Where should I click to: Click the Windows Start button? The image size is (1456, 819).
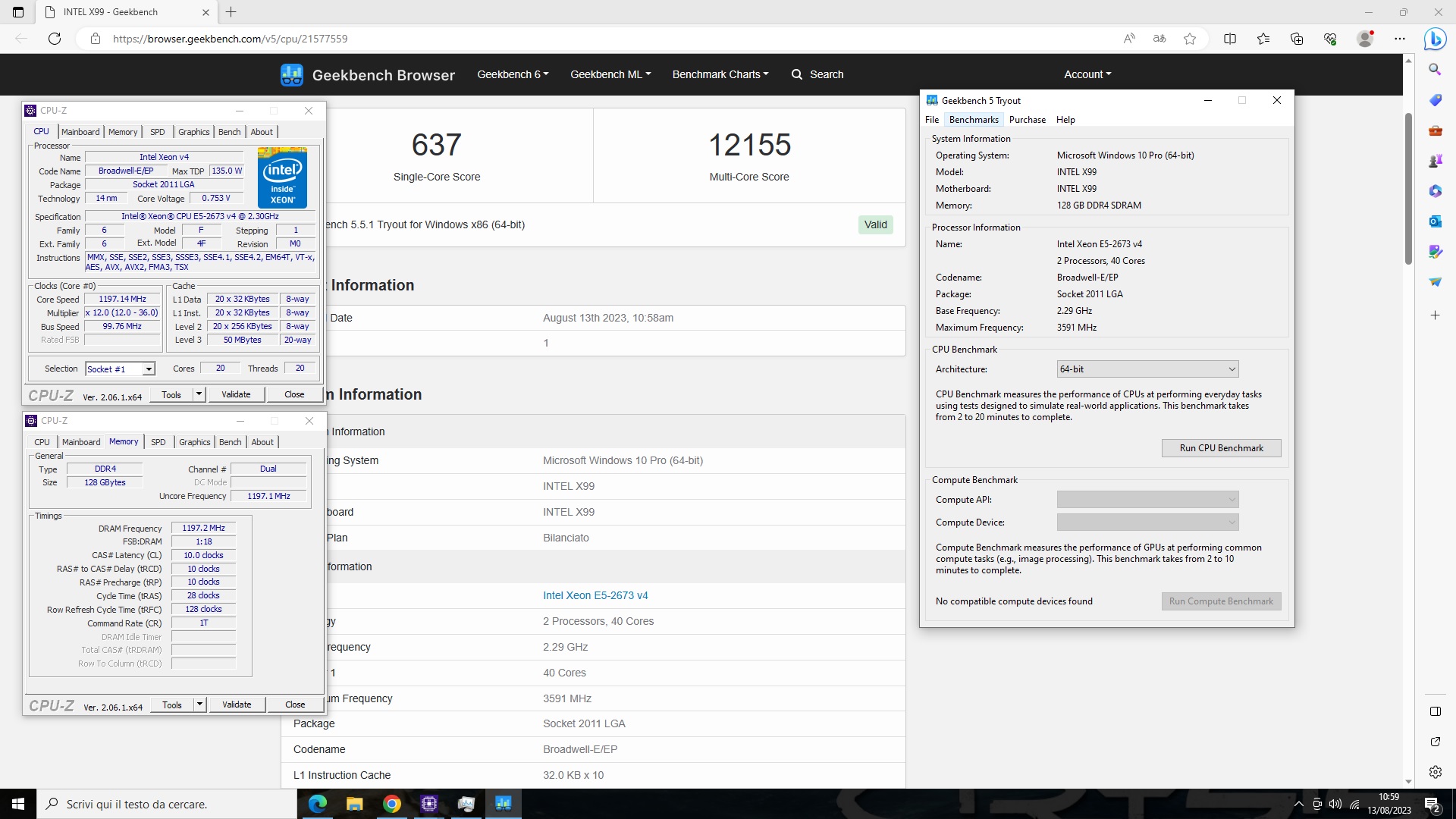tap(18, 804)
